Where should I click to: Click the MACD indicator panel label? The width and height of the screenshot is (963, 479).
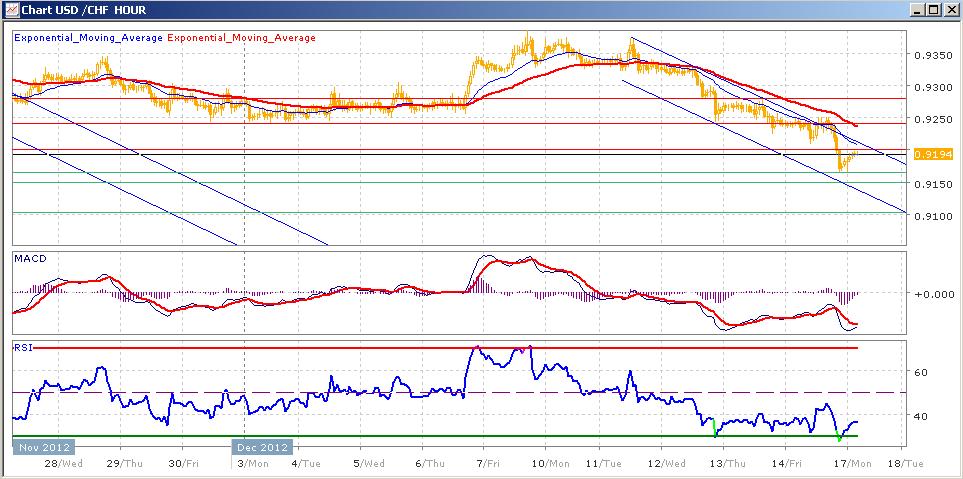tap(27, 259)
